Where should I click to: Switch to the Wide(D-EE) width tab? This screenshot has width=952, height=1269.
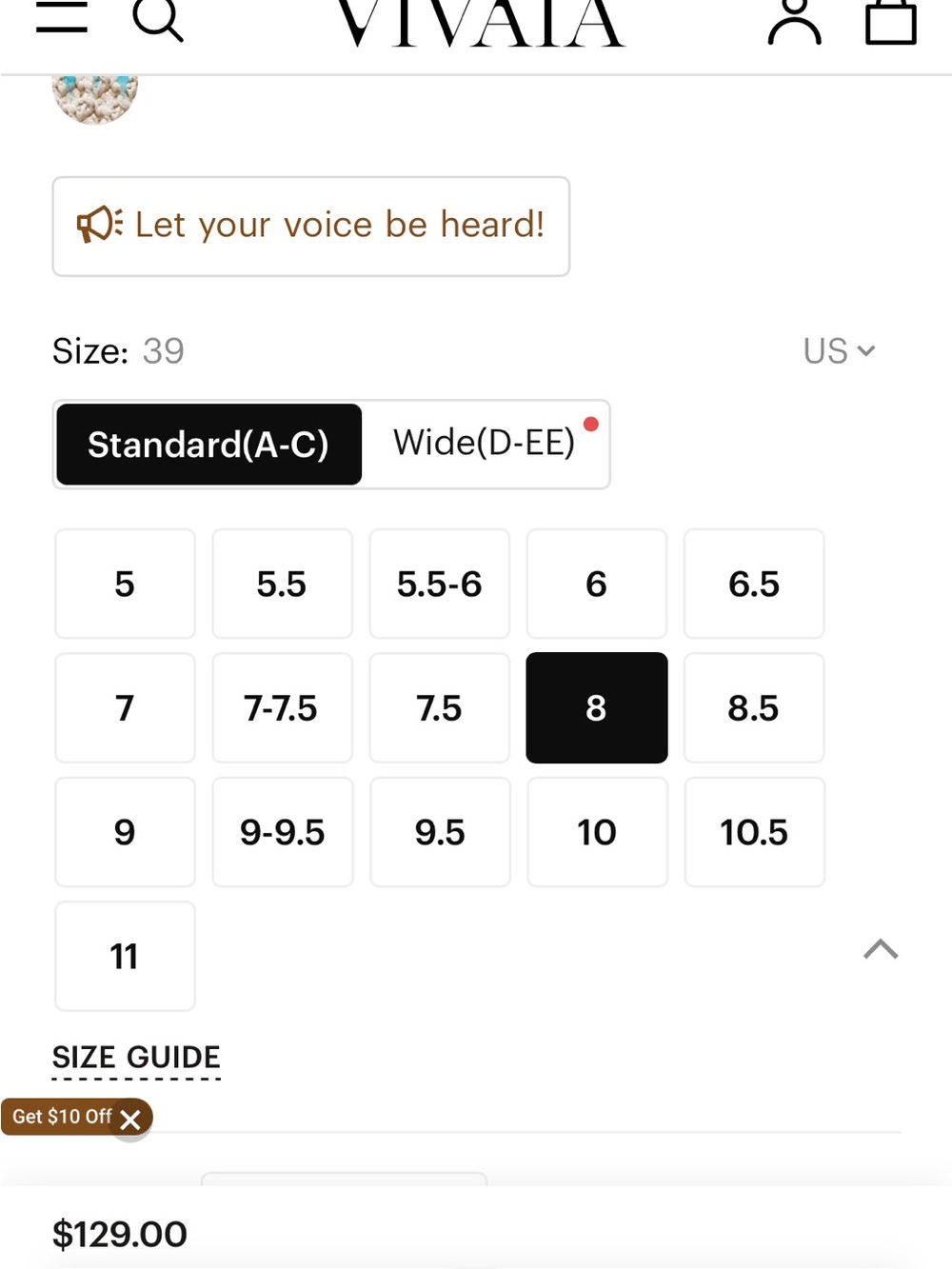click(485, 443)
